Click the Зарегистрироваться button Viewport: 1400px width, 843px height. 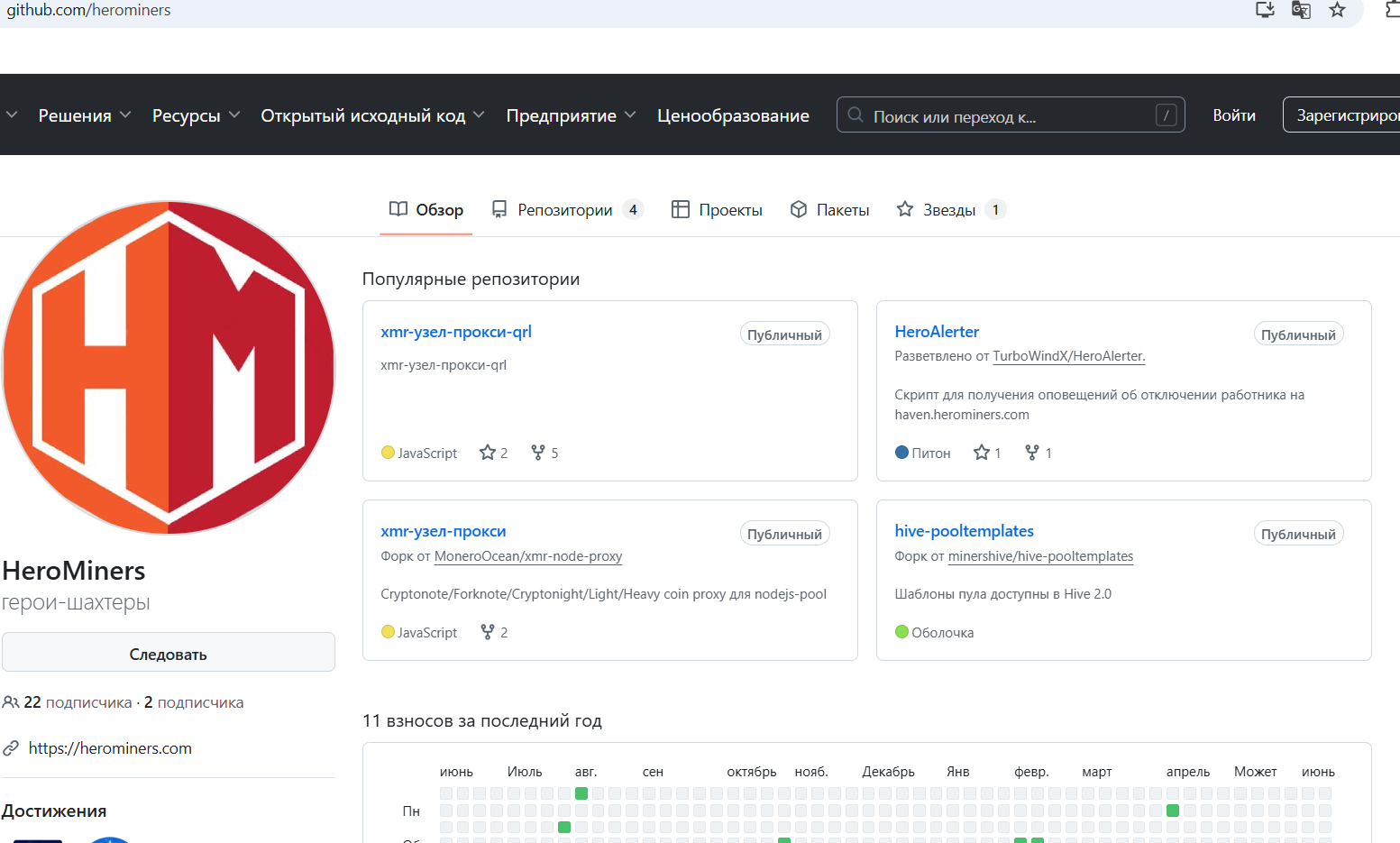(1341, 115)
